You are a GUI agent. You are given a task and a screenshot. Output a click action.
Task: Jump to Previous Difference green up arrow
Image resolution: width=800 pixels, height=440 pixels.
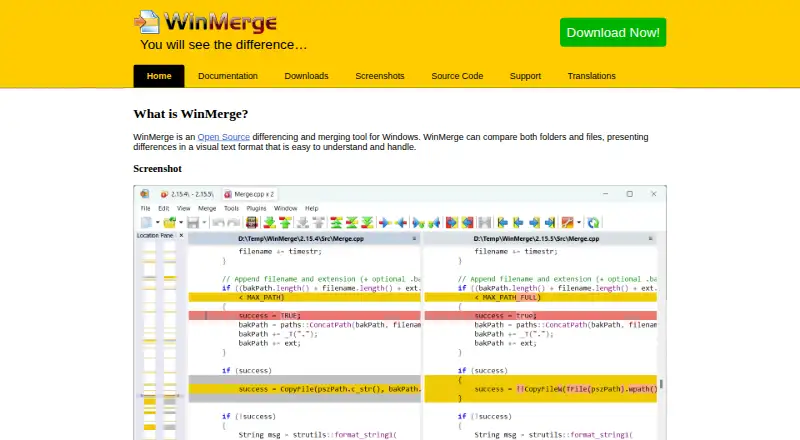tap(285, 223)
